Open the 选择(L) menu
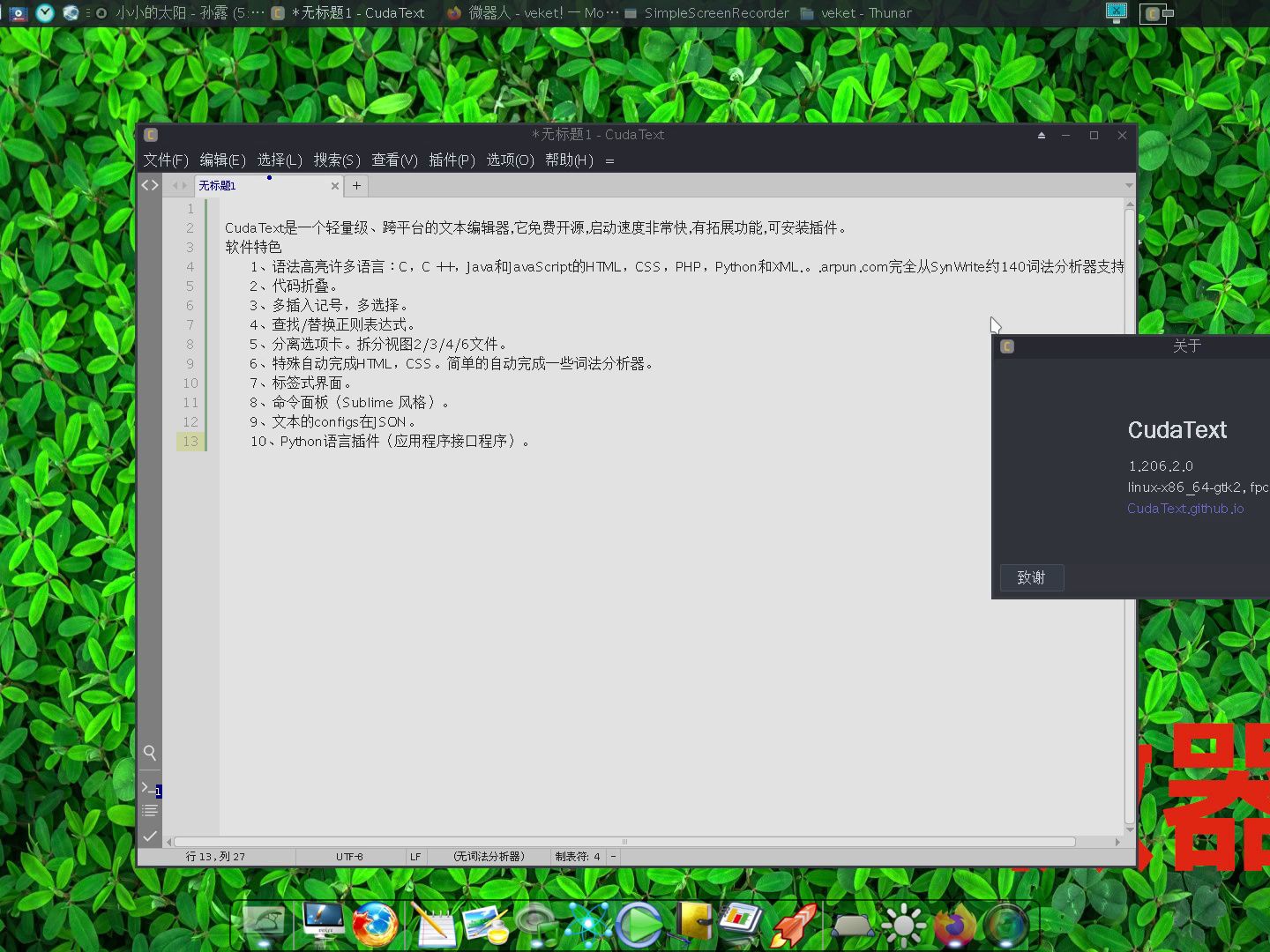1270x952 pixels. tap(280, 160)
